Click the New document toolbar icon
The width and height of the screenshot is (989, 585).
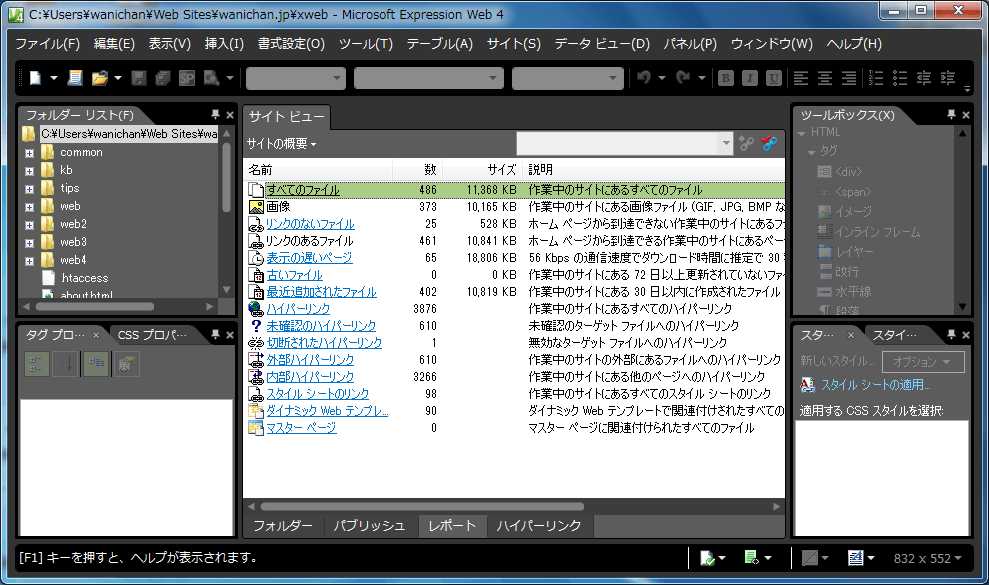point(35,78)
